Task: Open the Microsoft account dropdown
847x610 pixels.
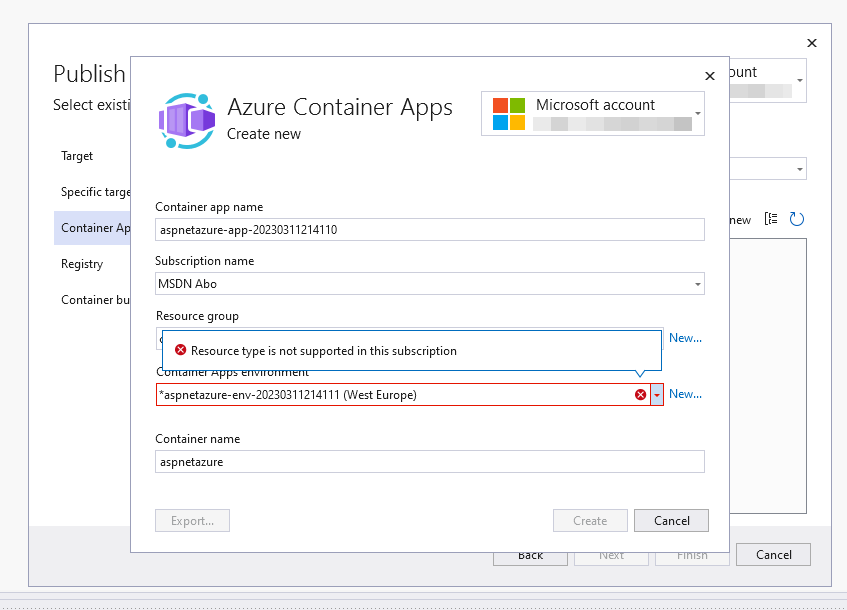Action: pyautogui.click(x=698, y=113)
